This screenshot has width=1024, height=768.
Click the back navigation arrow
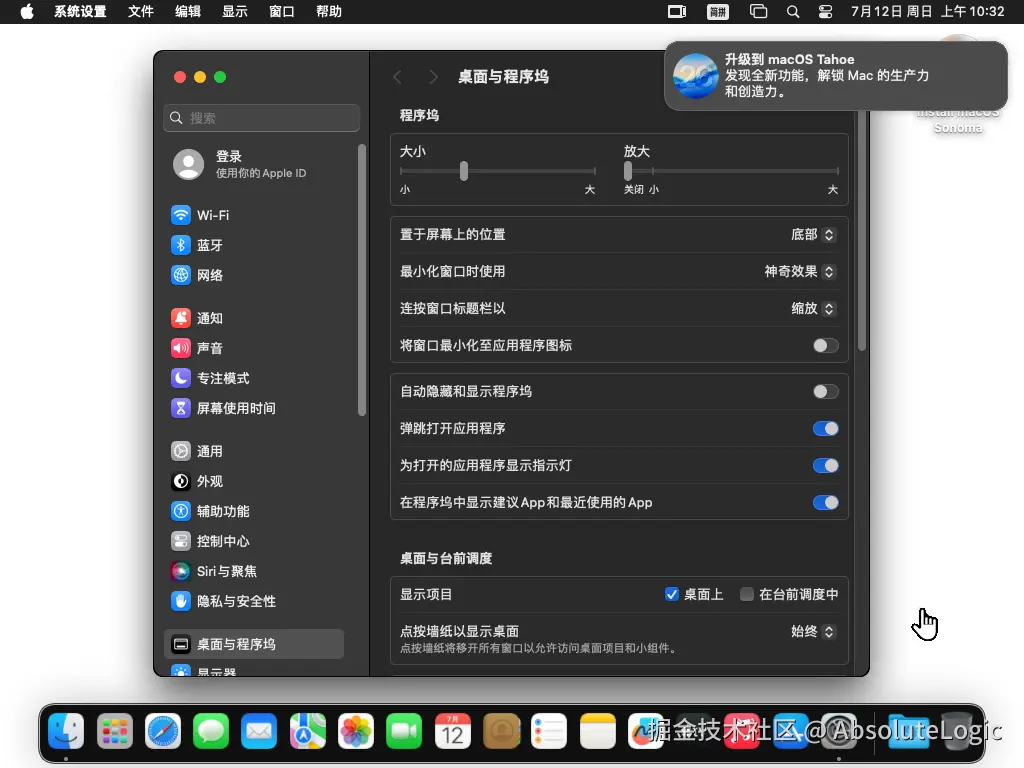[398, 77]
